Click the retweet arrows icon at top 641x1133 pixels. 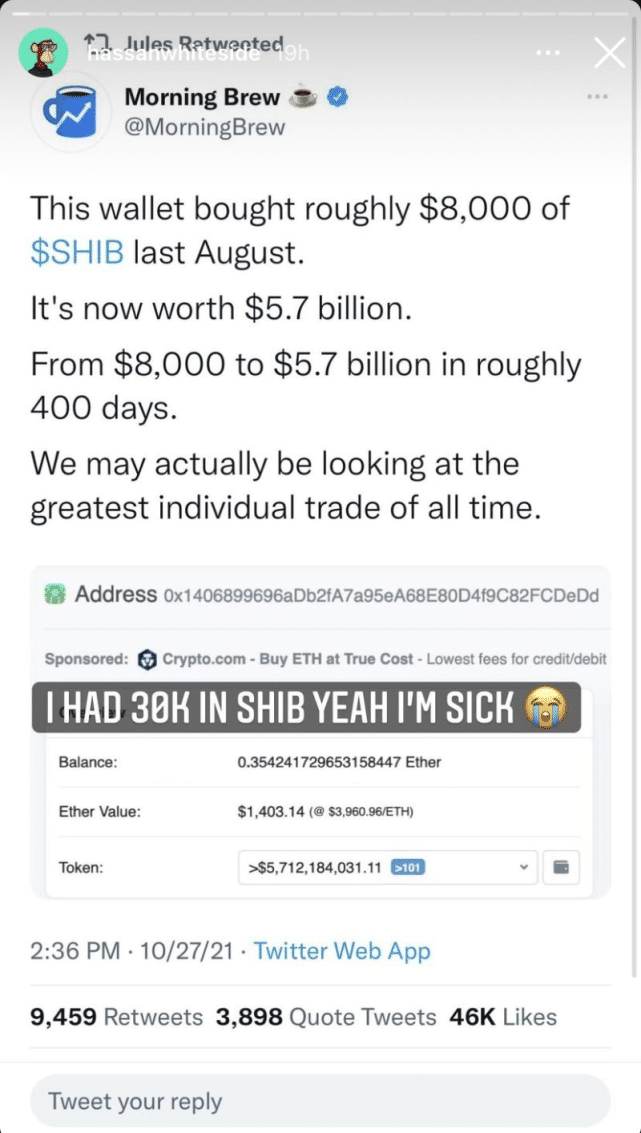click(95, 40)
